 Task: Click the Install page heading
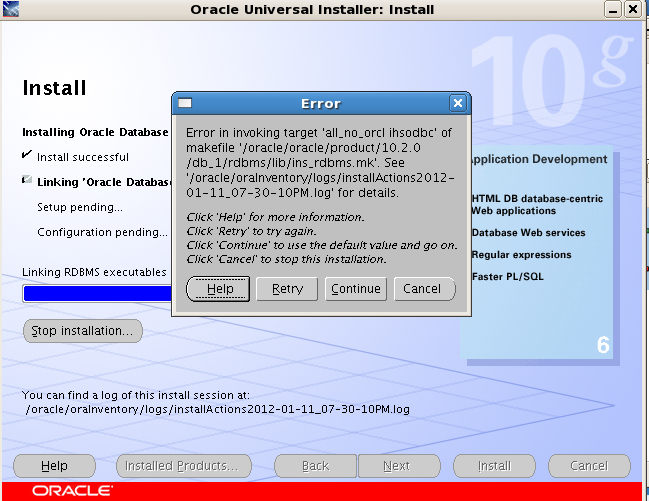[x=54, y=88]
